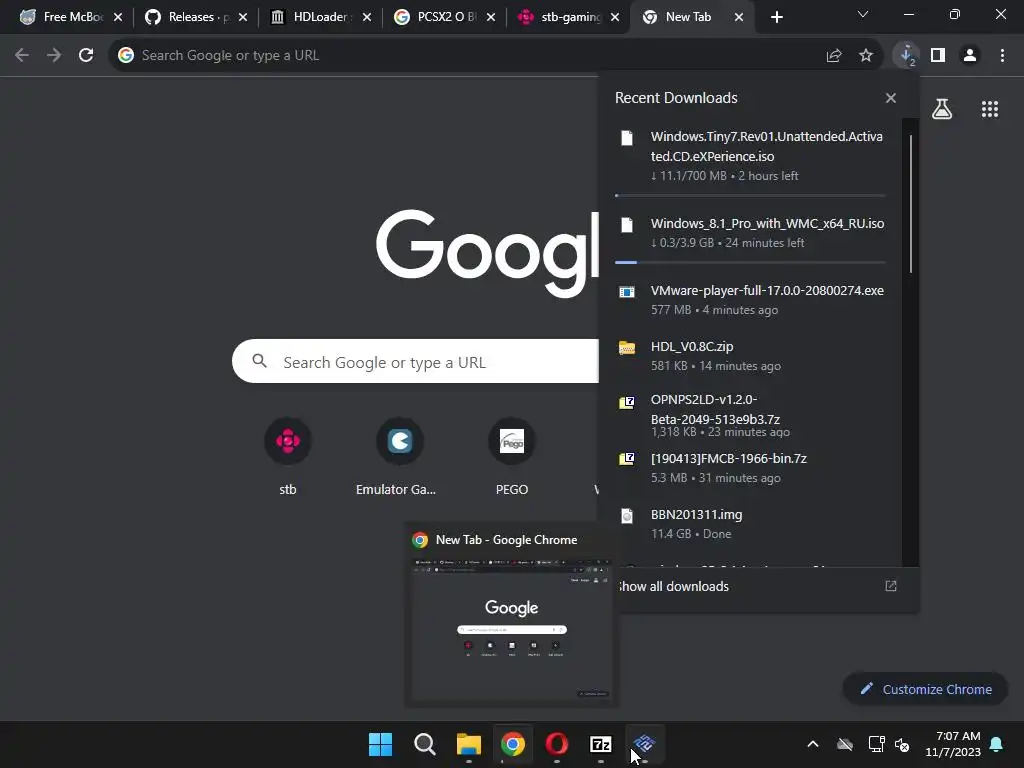Click the magnifier icon in Google search box

[259, 361]
